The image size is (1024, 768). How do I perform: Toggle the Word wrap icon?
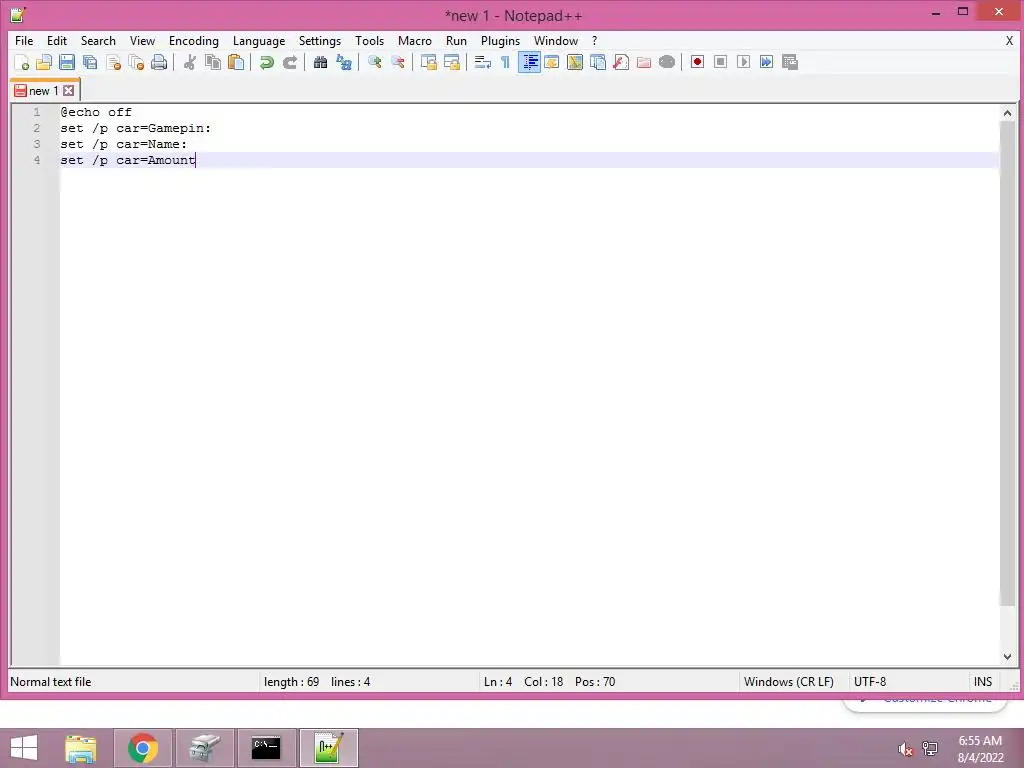coord(483,62)
